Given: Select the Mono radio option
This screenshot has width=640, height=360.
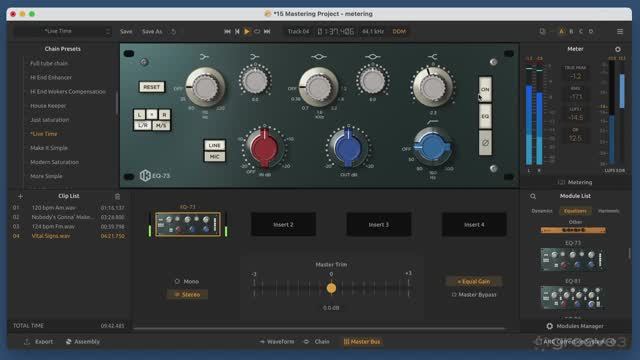Looking at the screenshot, I should pyautogui.click(x=187, y=282).
